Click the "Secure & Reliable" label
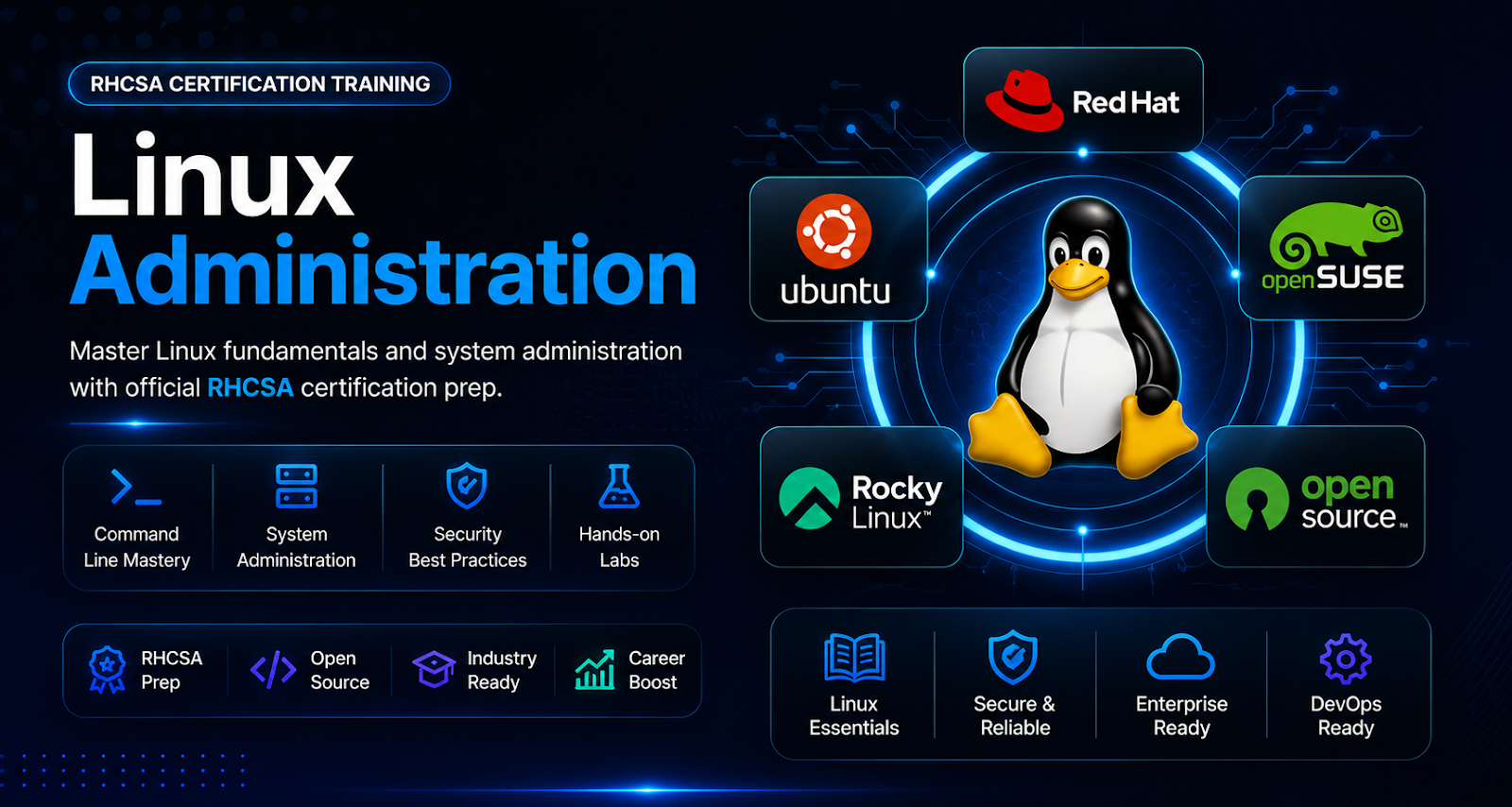This screenshot has width=1512, height=807. pos(1015,715)
